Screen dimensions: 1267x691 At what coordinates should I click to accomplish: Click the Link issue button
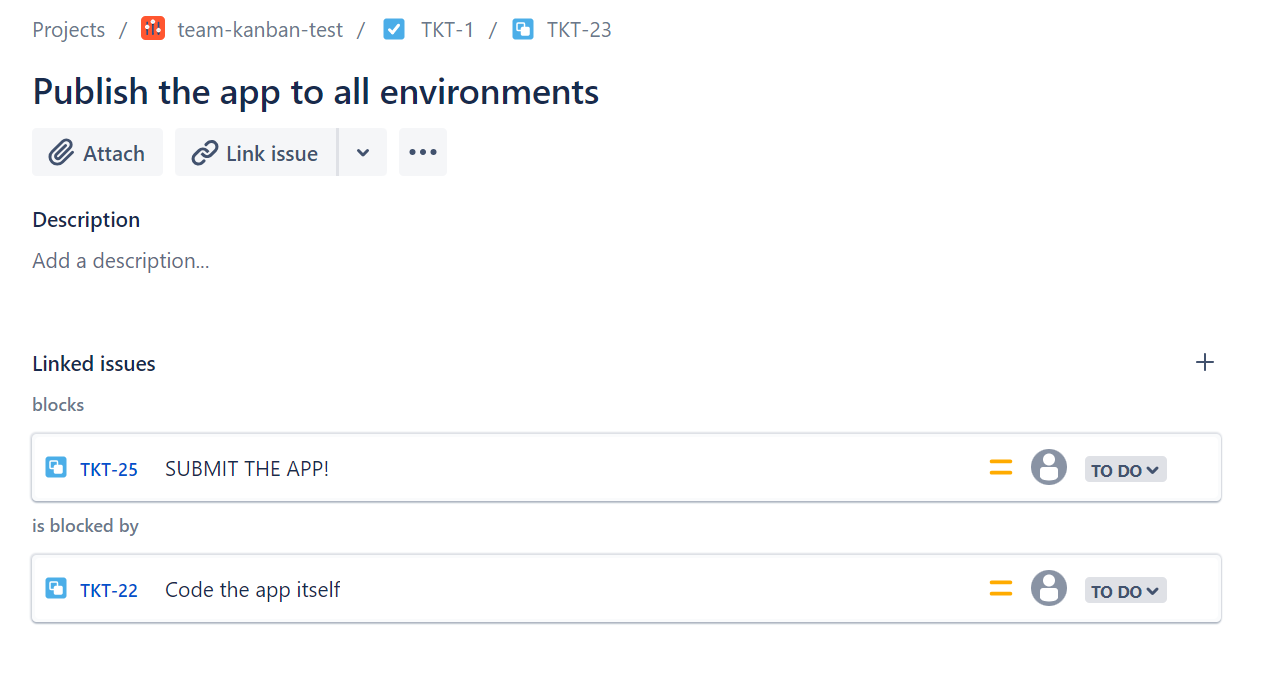pyautogui.click(x=255, y=152)
